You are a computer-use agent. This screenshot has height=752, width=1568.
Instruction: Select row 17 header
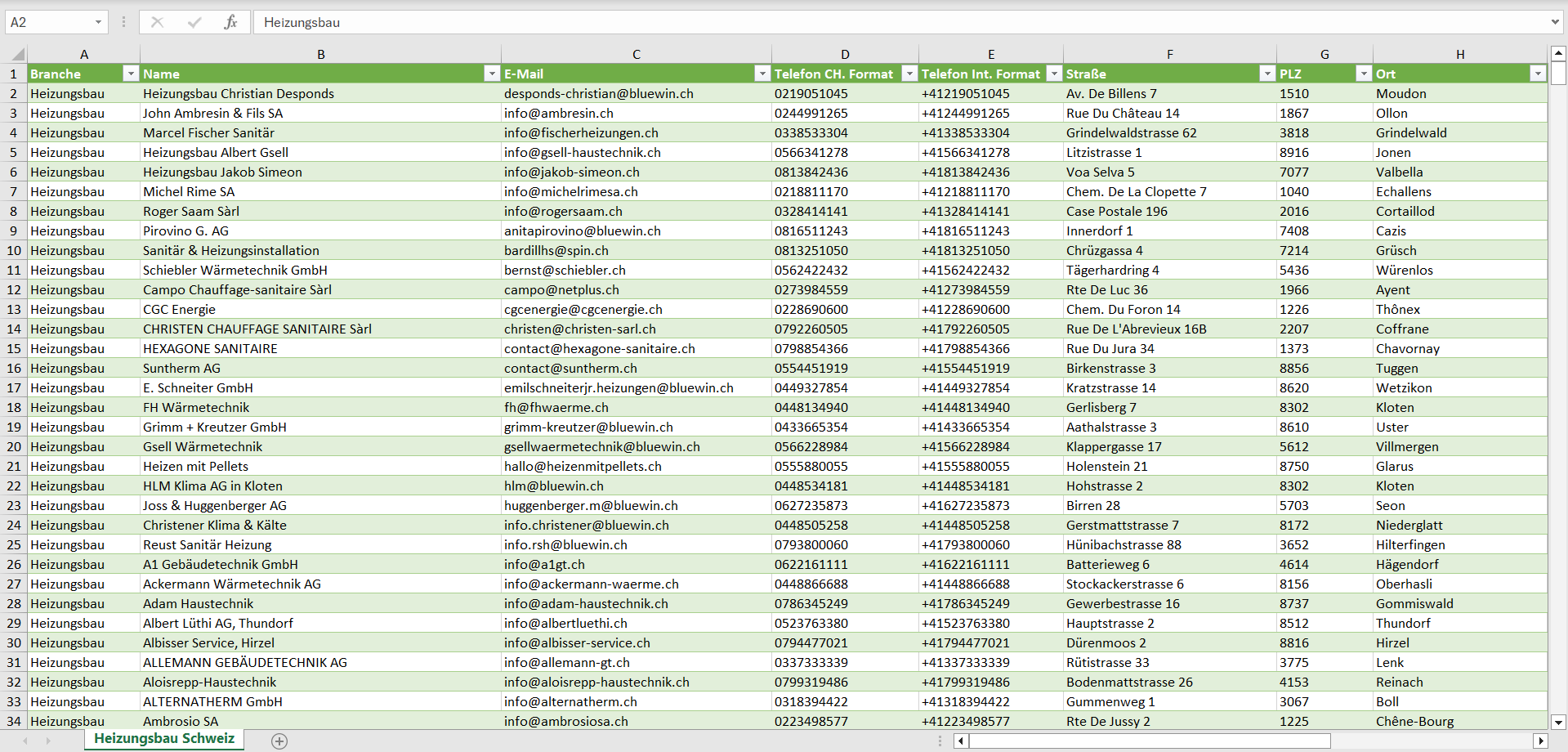click(x=14, y=387)
